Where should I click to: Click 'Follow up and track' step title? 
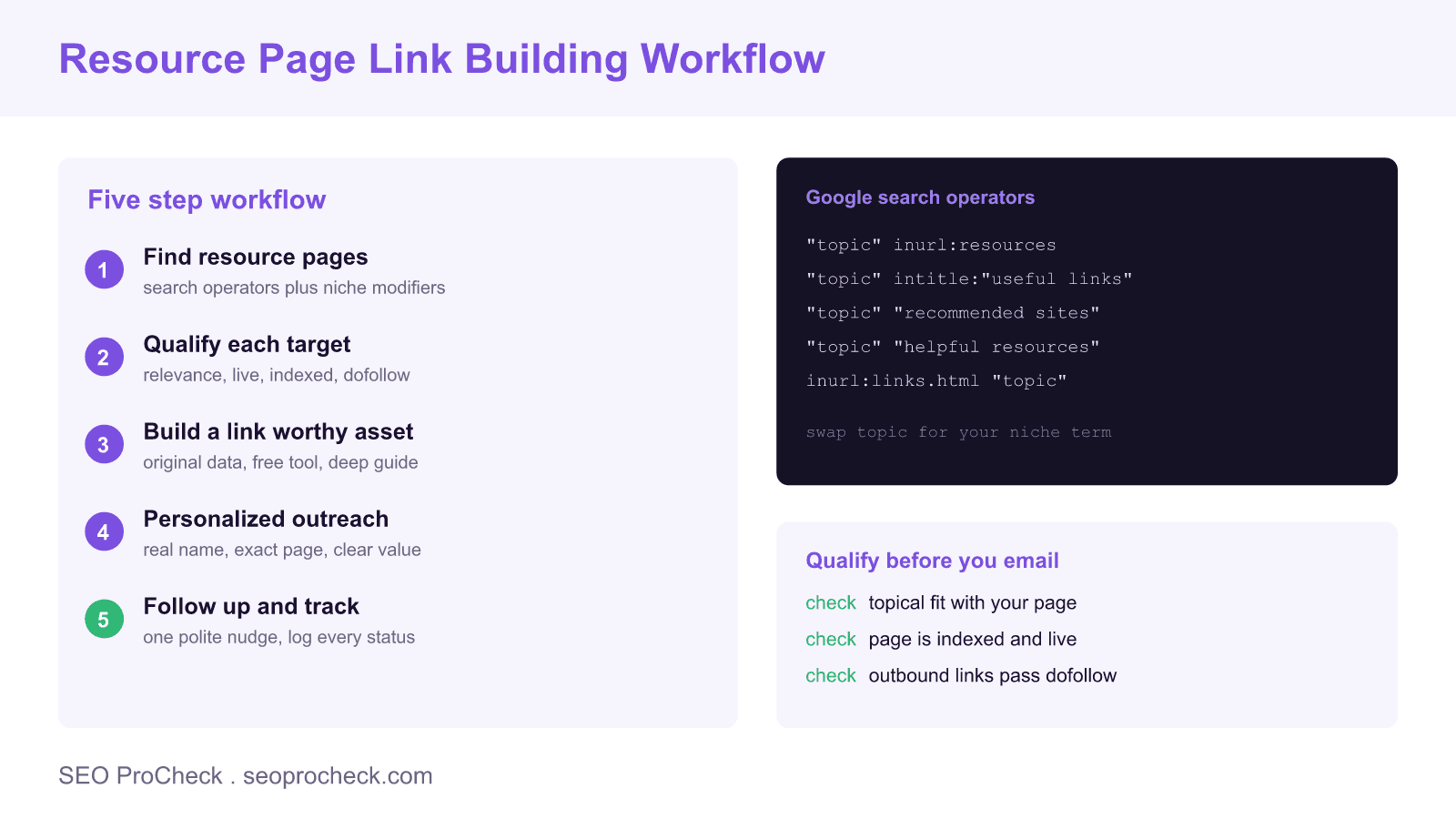[251, 607]
